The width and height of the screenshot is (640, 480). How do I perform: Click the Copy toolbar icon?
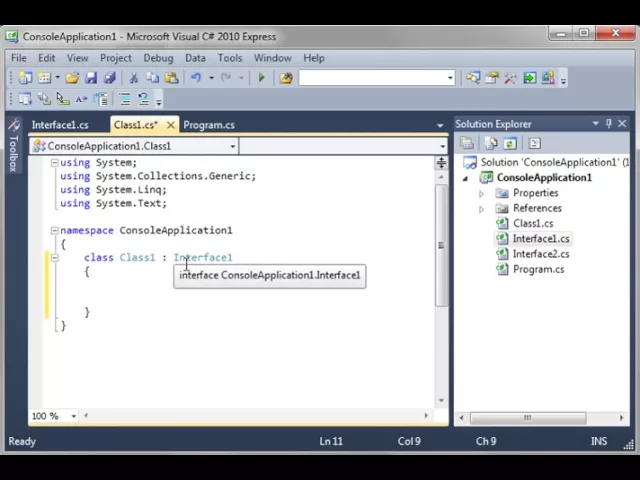[153, 78]
